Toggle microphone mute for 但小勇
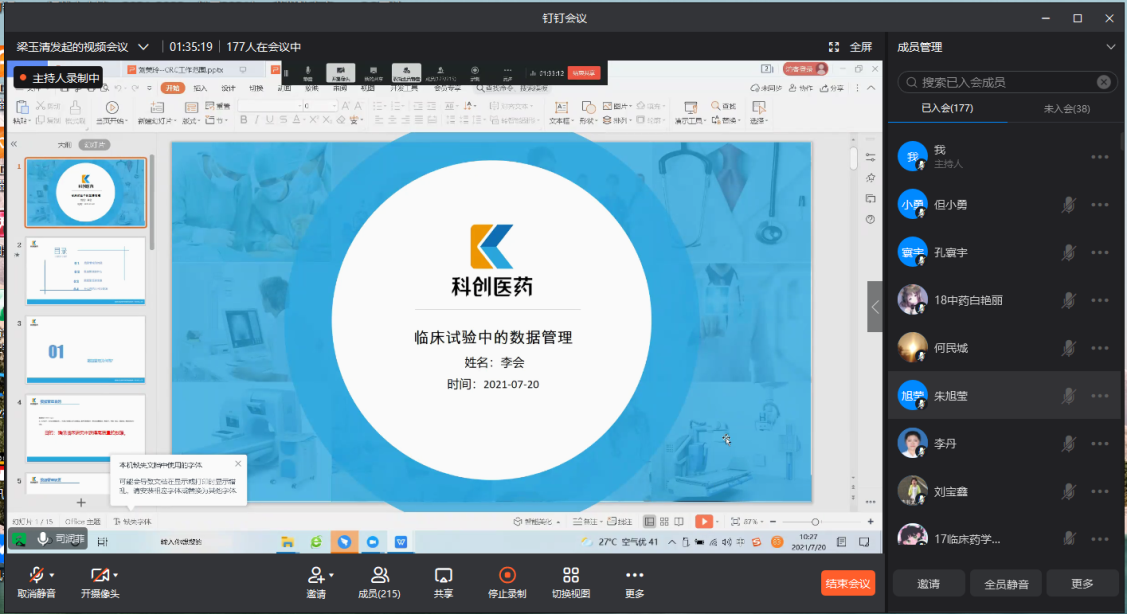The width and height of the screenshot is (1127, 614). tap(1069, 204)
